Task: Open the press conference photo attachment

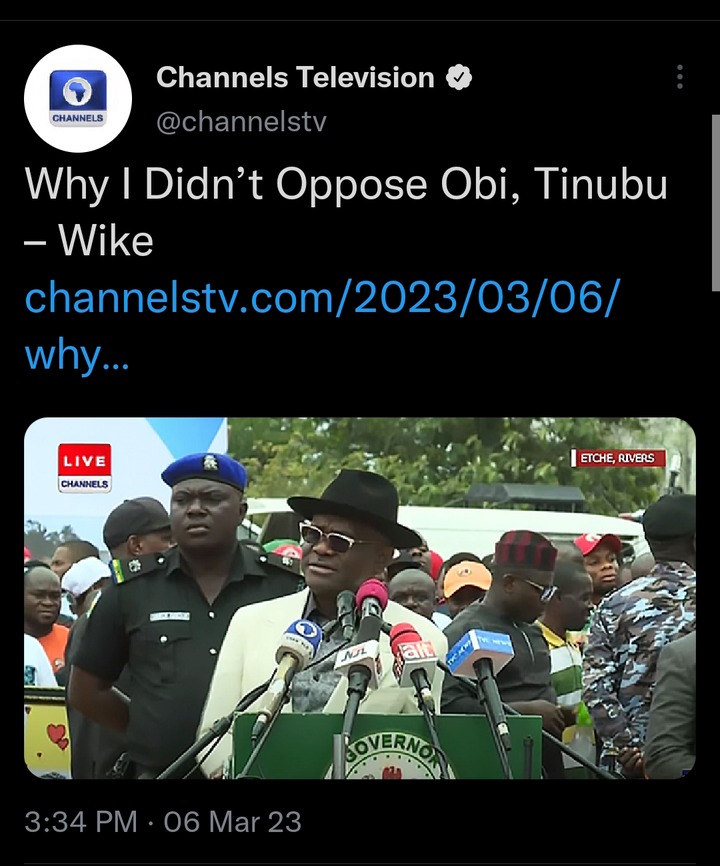Action: (x=360, y=598)
